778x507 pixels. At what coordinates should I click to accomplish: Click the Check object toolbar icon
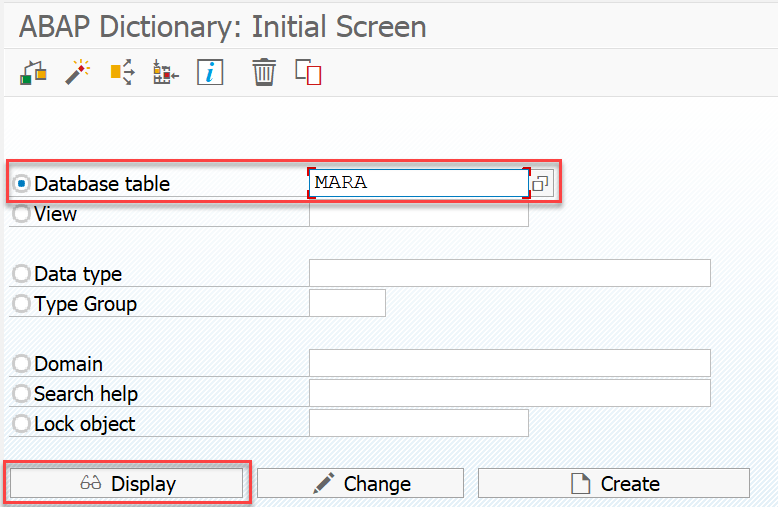[34, 73]
